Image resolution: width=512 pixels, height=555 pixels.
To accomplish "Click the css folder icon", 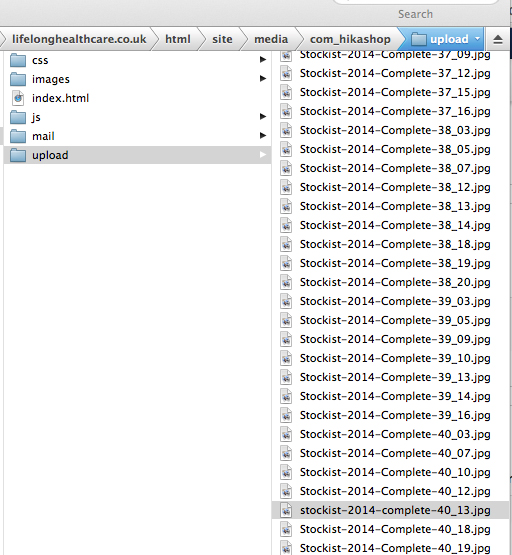I will (18, 60).
